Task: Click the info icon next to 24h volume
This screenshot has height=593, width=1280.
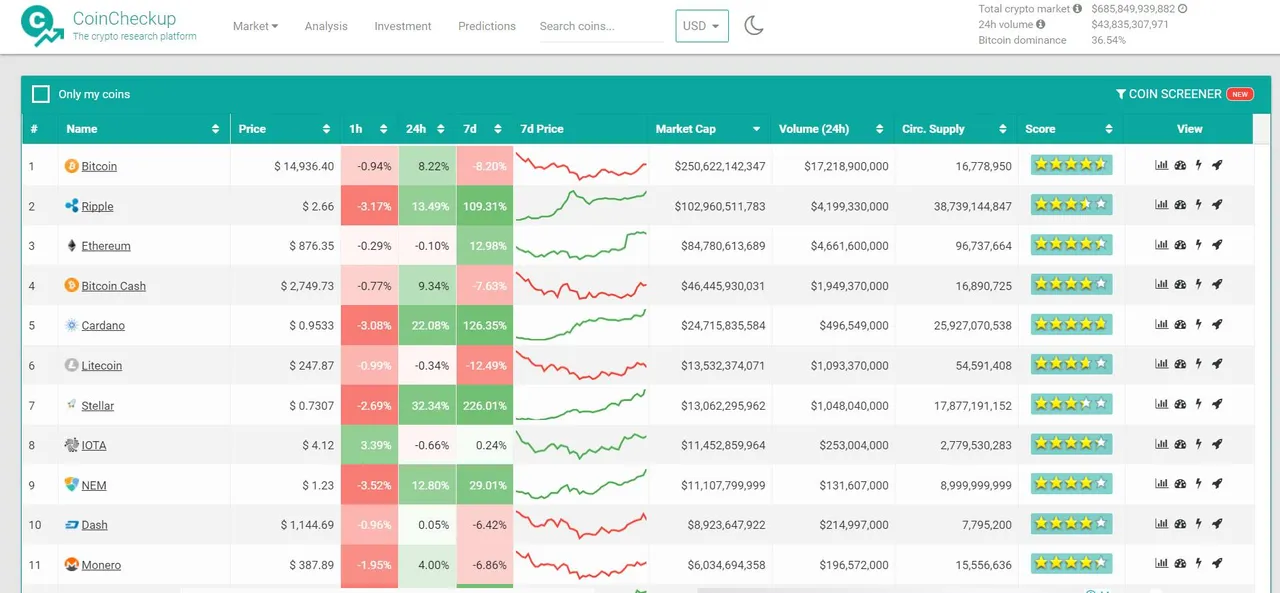Action: pos(1041,24)
